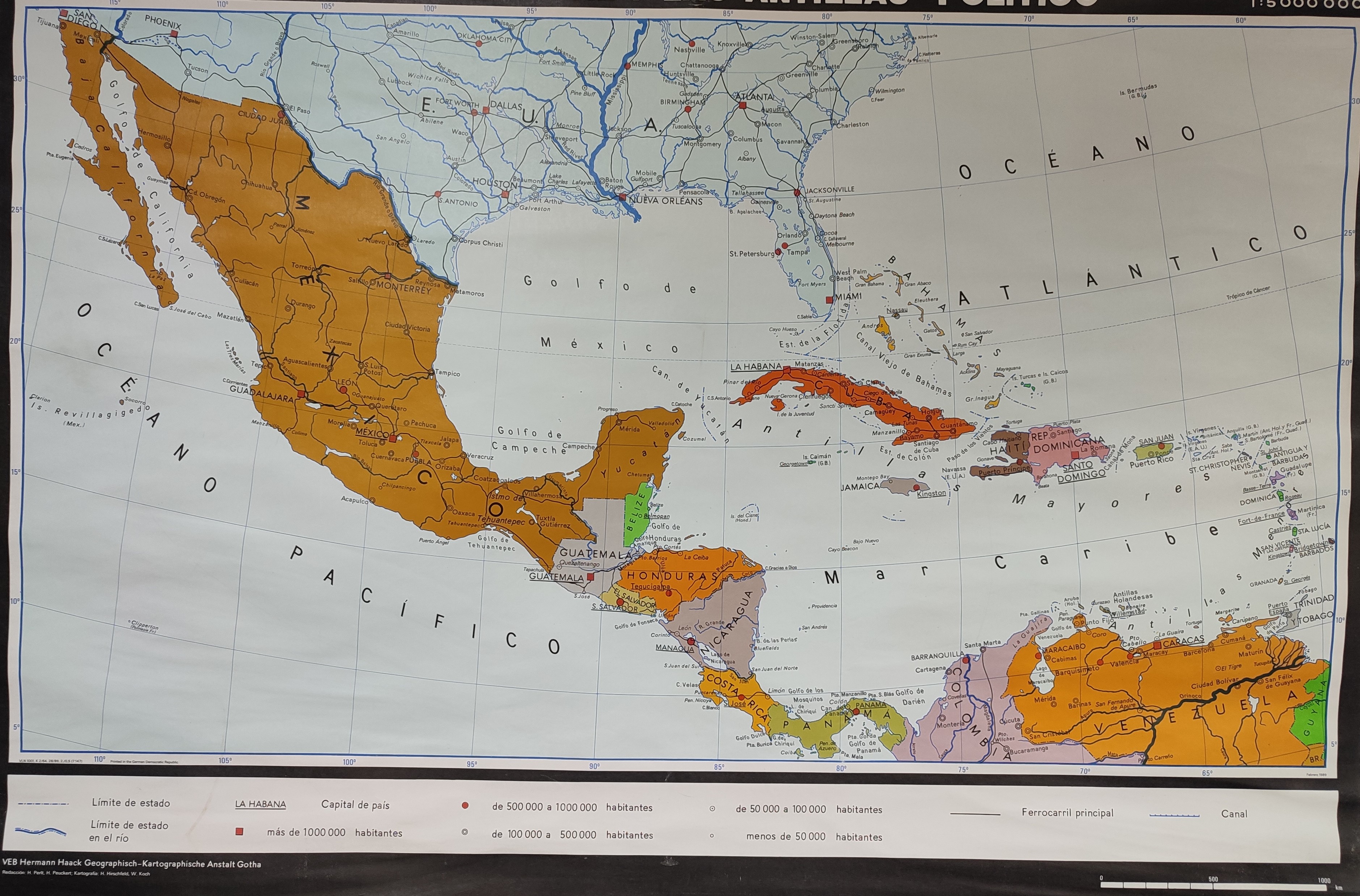Click the underlined Kingston label in Jamaica
This screenshot has width=1360, height=896.
931,493
